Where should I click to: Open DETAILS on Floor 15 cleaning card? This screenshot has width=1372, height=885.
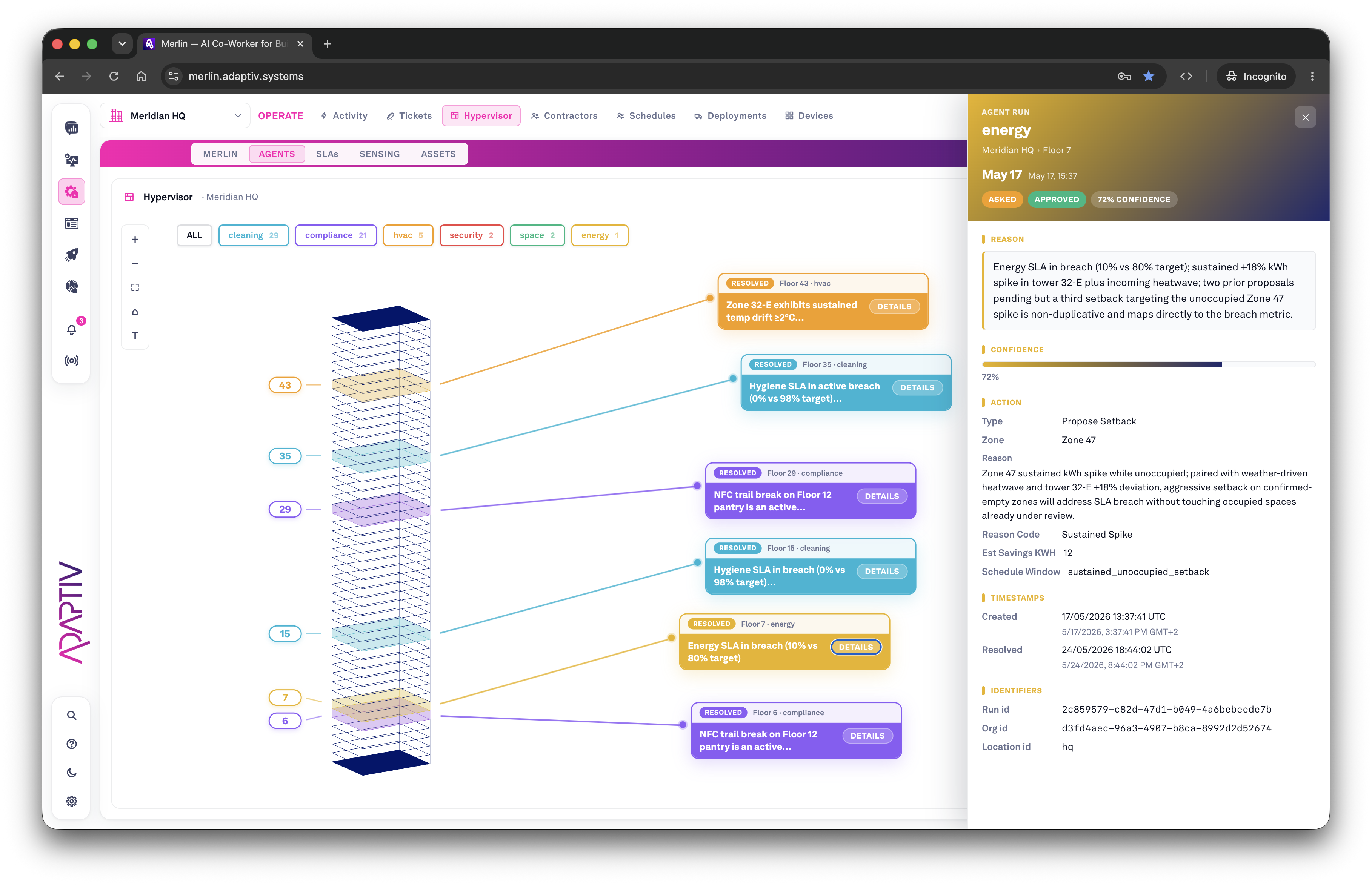pyautogui.click(x=882, y=571)
